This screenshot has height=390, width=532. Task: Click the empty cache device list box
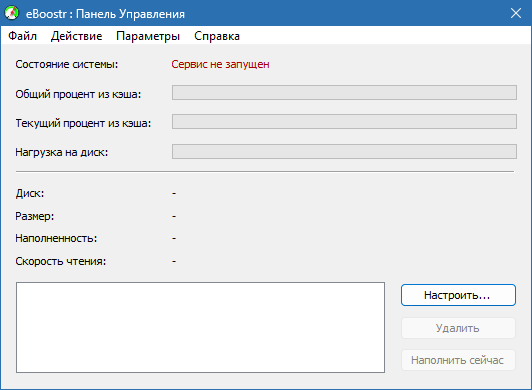click(200, 327)
